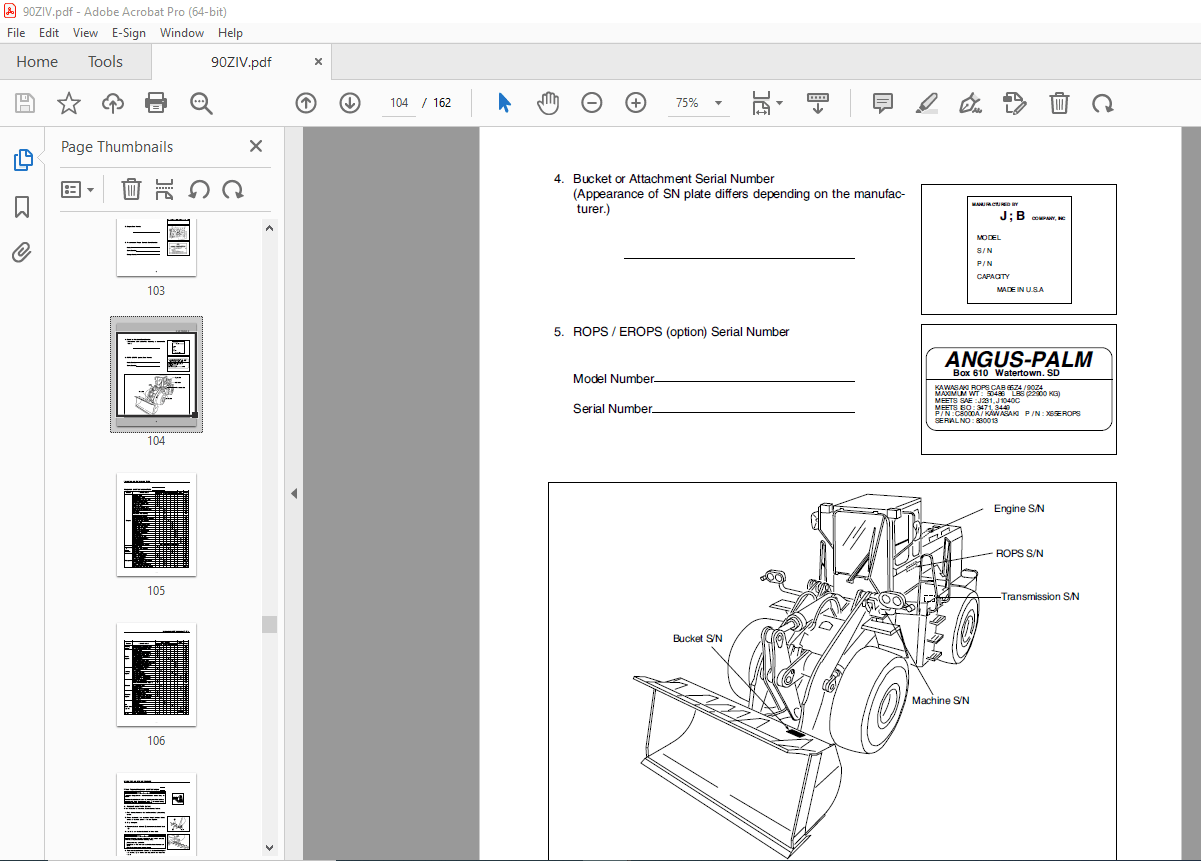Image resolution: width=1201 pixels, height=861 pixels.
Task: Select the Highlight text tool
Action: coord(926,102)
